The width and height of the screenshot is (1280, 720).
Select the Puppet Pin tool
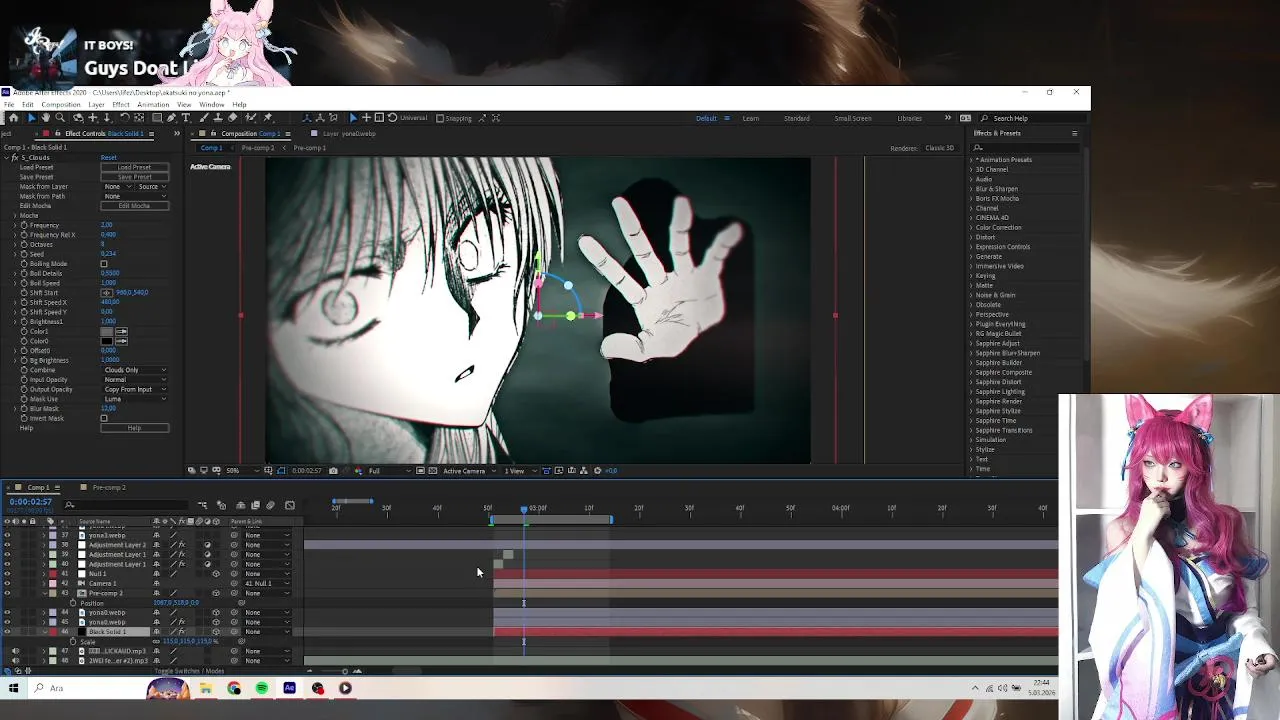268,118
